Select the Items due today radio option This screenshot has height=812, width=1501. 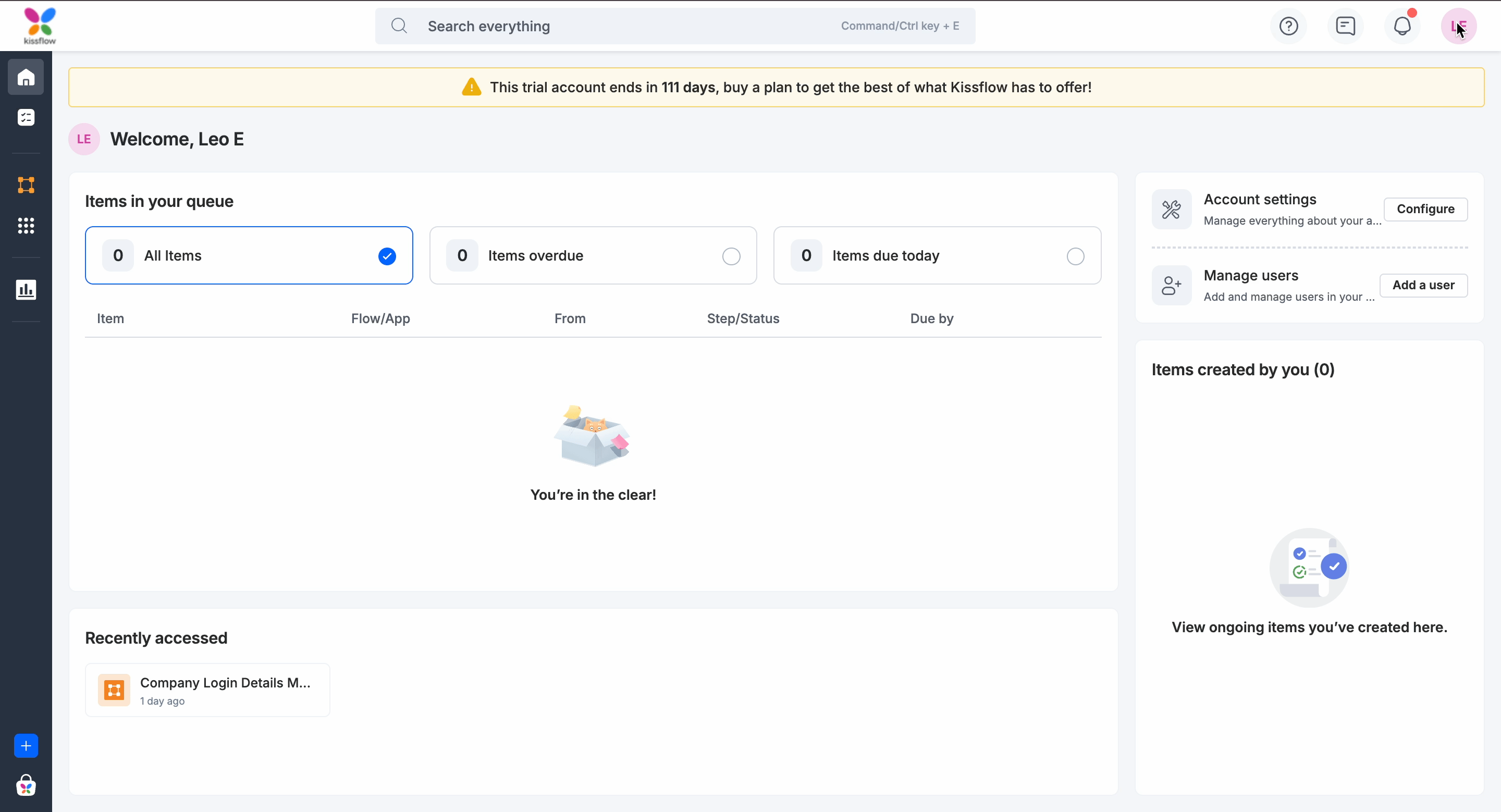tap(1075, 256)
